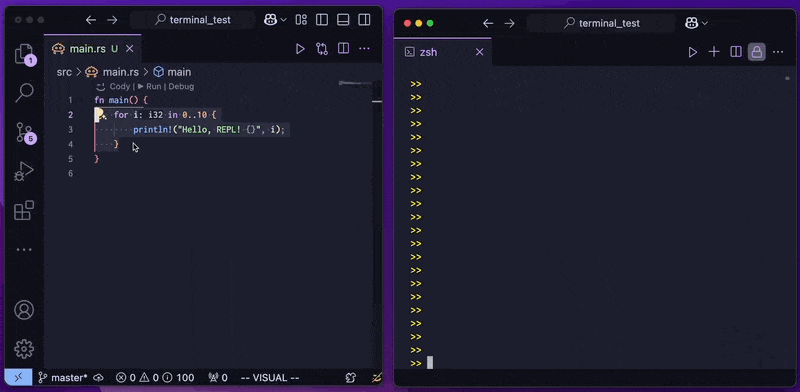Image resolution: width=800 pixels, height=392 pixels.
Task: Open Problems via errors and warnings count
Action: pos(155,378)
